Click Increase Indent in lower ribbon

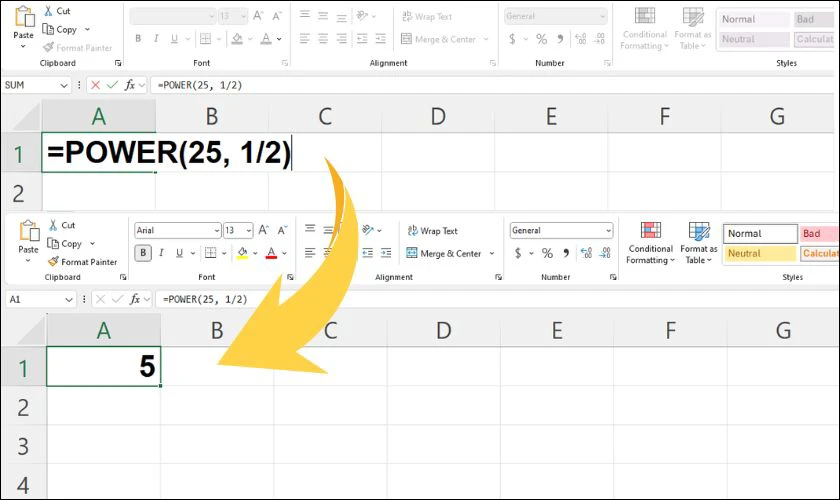386,252
